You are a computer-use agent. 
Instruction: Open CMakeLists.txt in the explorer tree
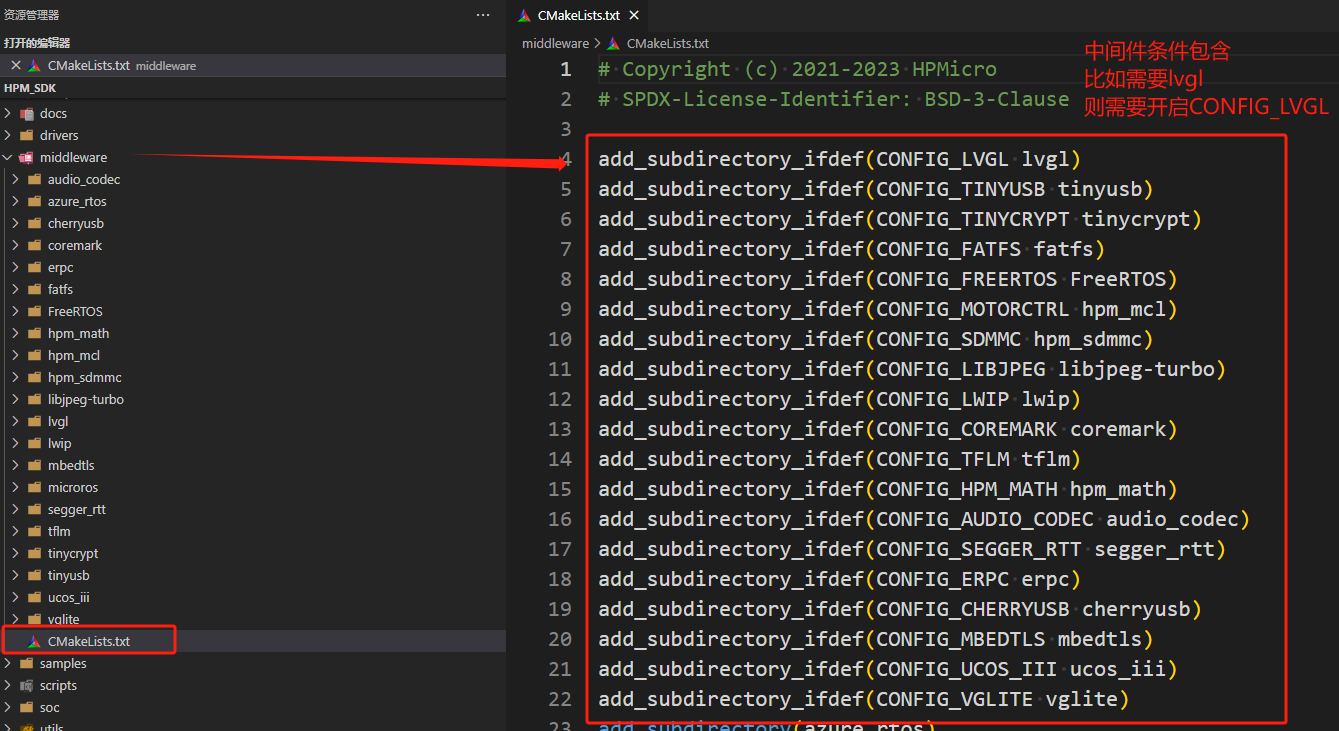89,641
